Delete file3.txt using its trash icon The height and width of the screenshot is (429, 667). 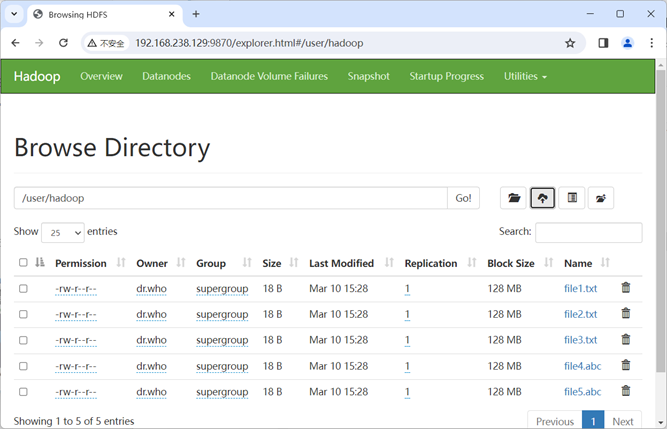pos(626,339)
